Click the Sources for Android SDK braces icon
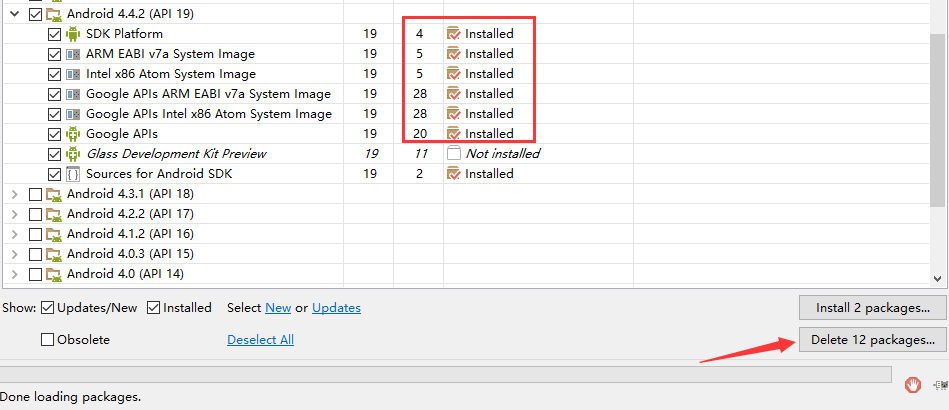 pos(73,174)
